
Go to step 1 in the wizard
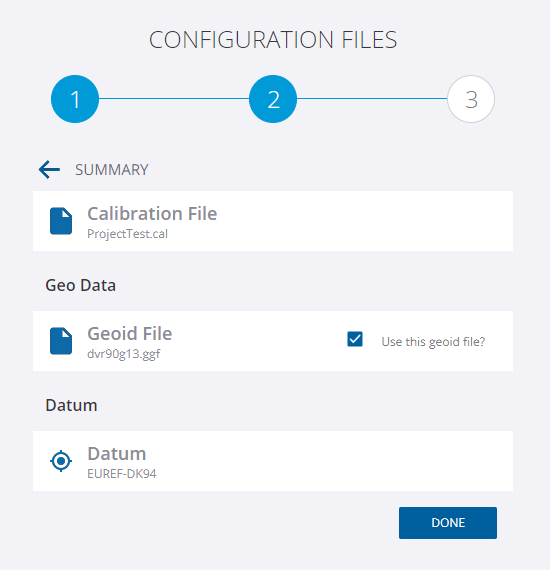tap(75, 99)
